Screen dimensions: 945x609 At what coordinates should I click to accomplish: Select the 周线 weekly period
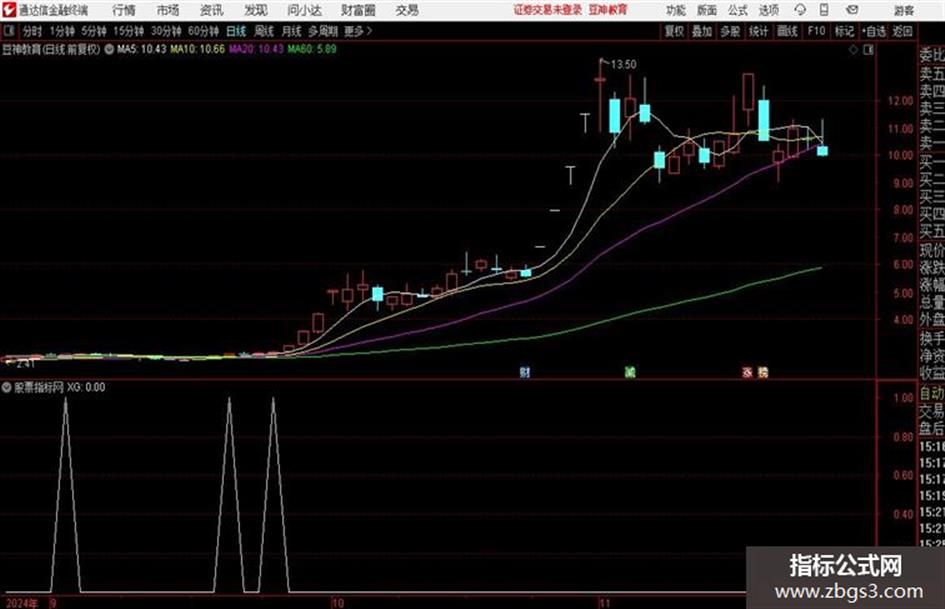(x=264, y=31)
